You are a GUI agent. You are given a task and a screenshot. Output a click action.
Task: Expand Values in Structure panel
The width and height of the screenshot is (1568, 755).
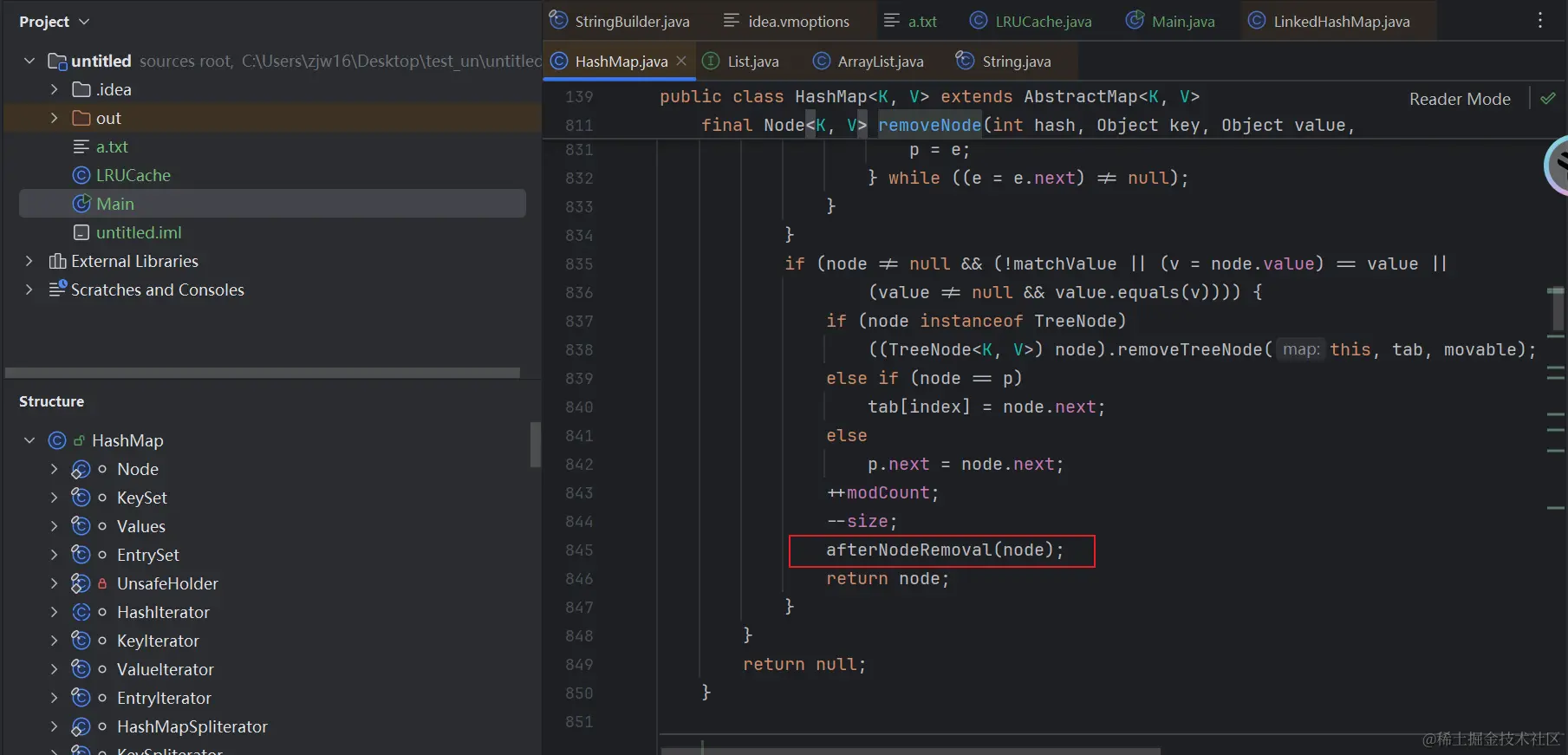[x=54, y=526]
